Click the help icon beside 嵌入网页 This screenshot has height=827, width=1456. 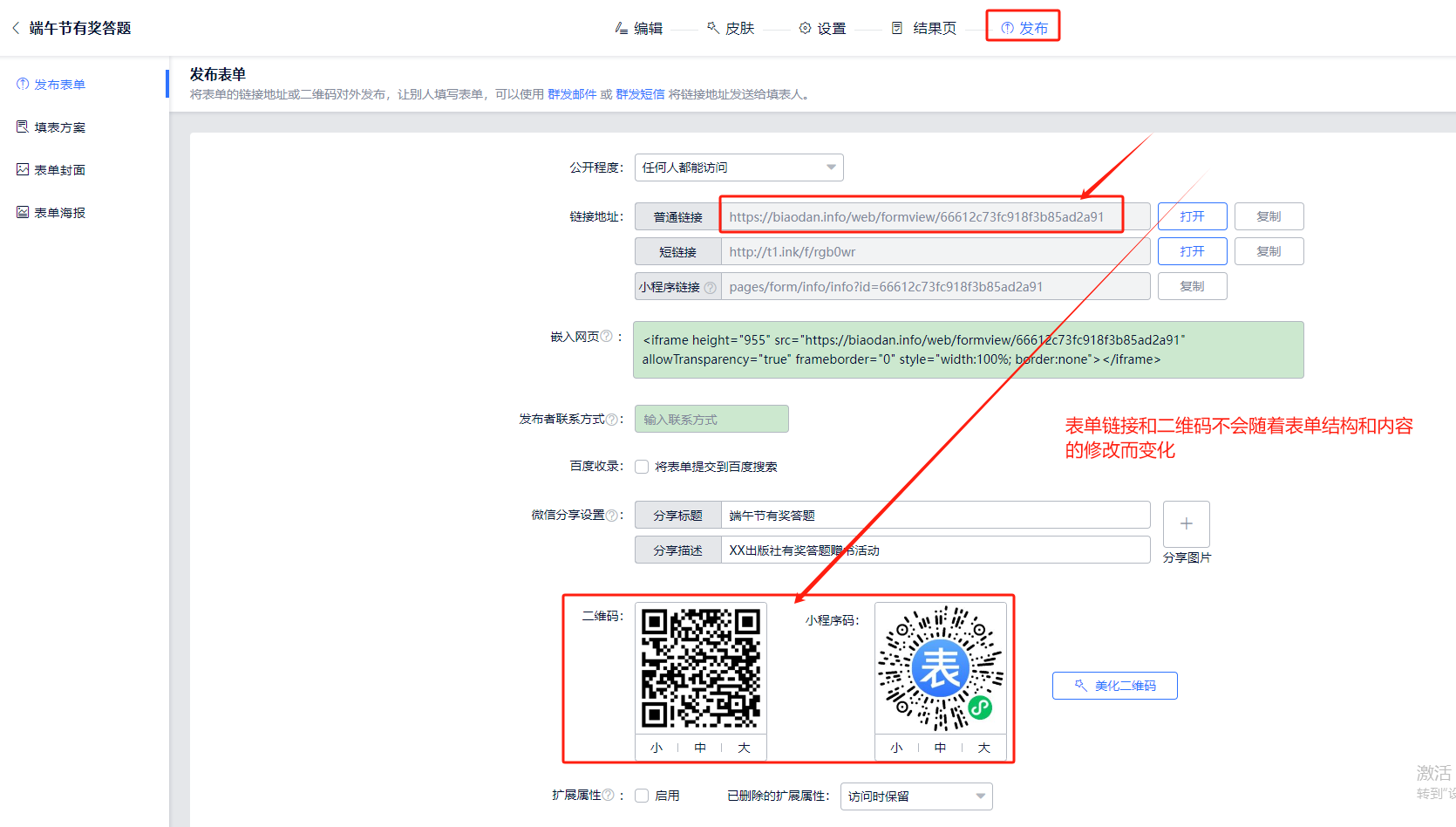(x=607, y=337)
